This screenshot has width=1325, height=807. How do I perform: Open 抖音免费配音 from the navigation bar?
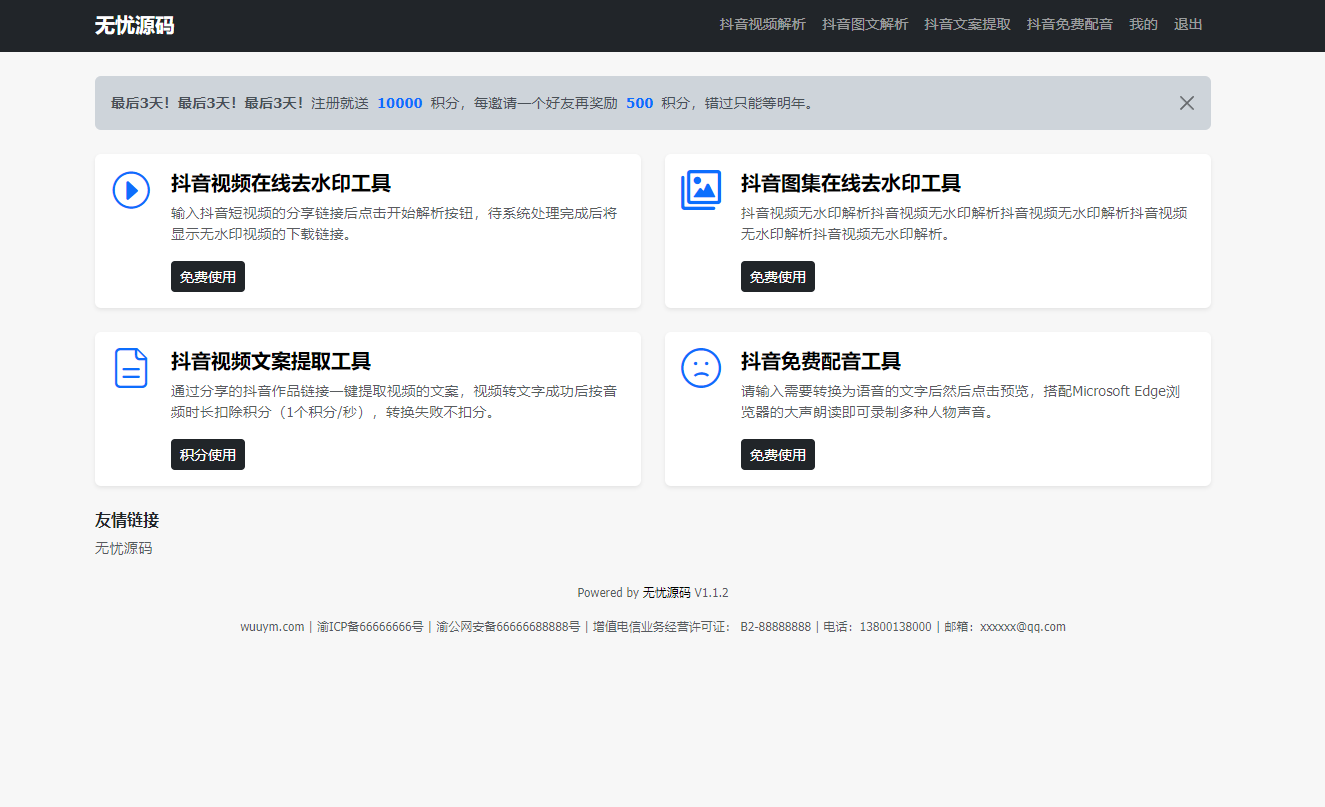pyautogui.click(x=1069, y=24)
